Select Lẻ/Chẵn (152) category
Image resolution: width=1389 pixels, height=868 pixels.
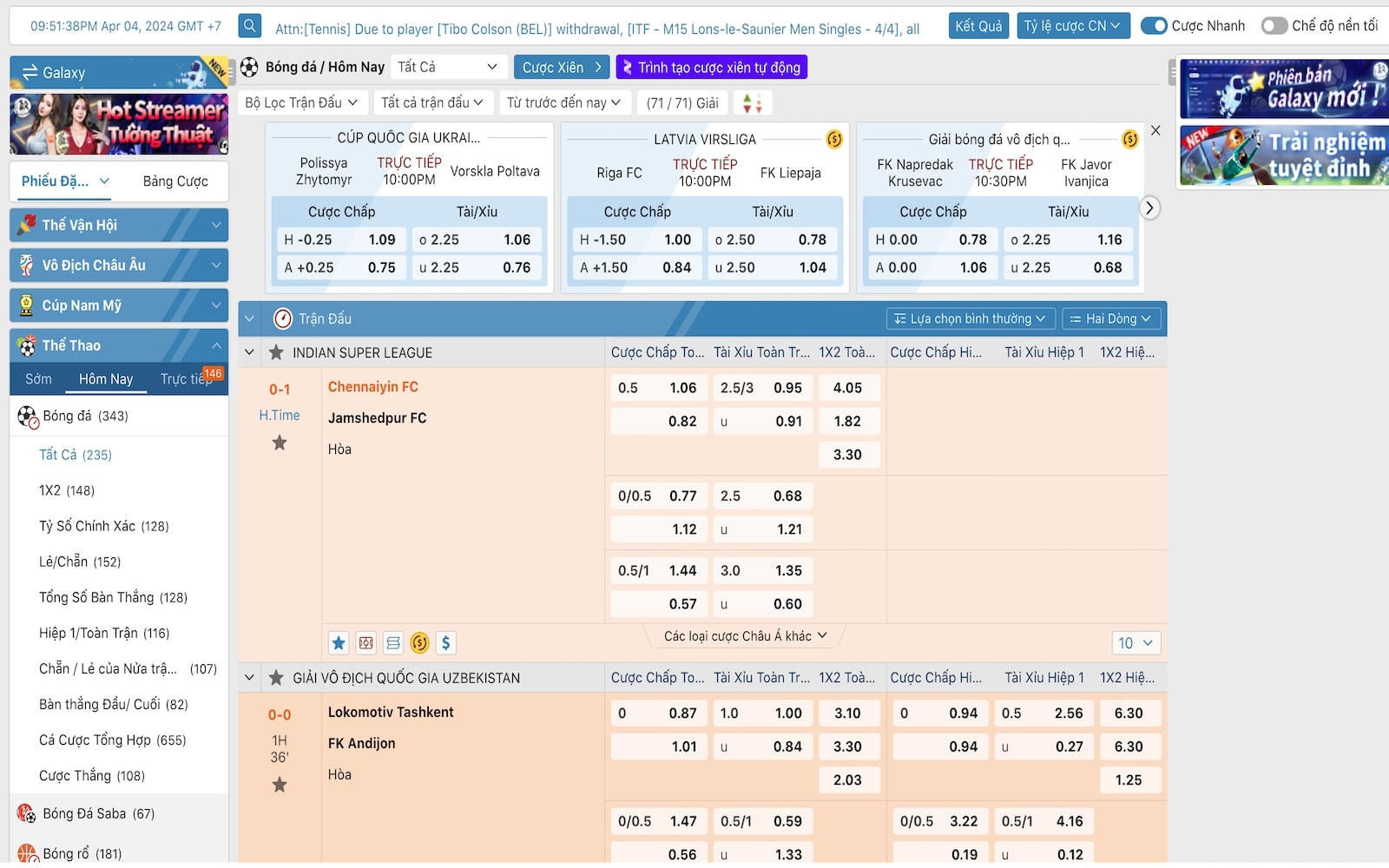tap(80, 562)
